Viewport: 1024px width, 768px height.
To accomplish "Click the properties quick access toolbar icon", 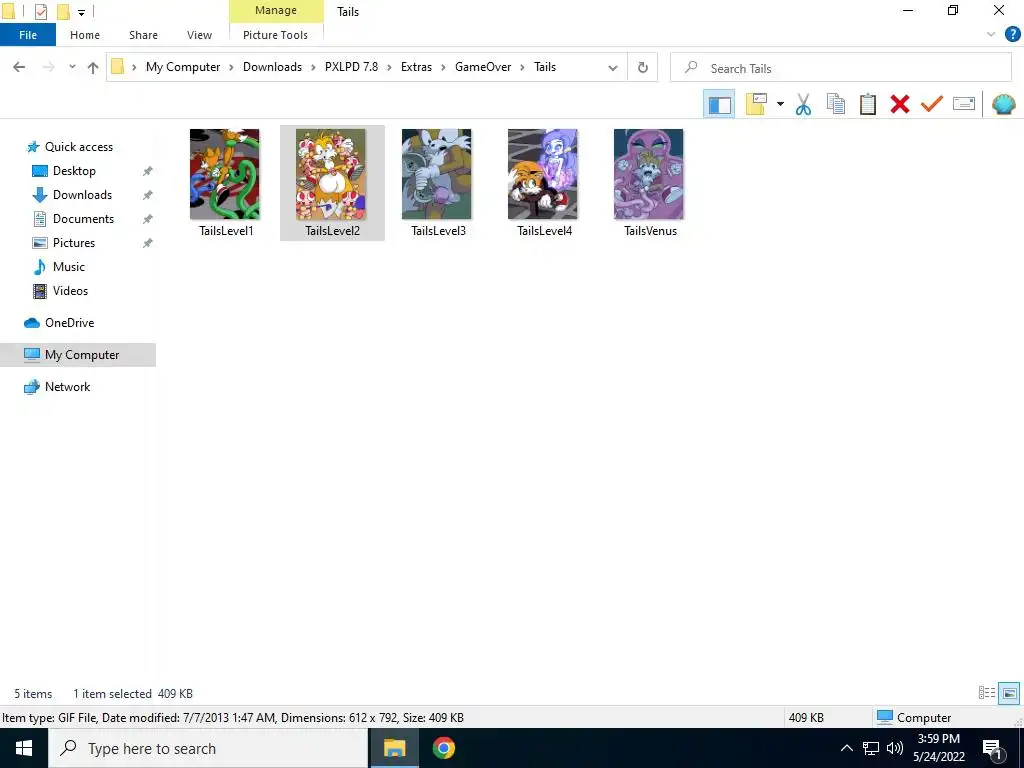I will (40, 12).
